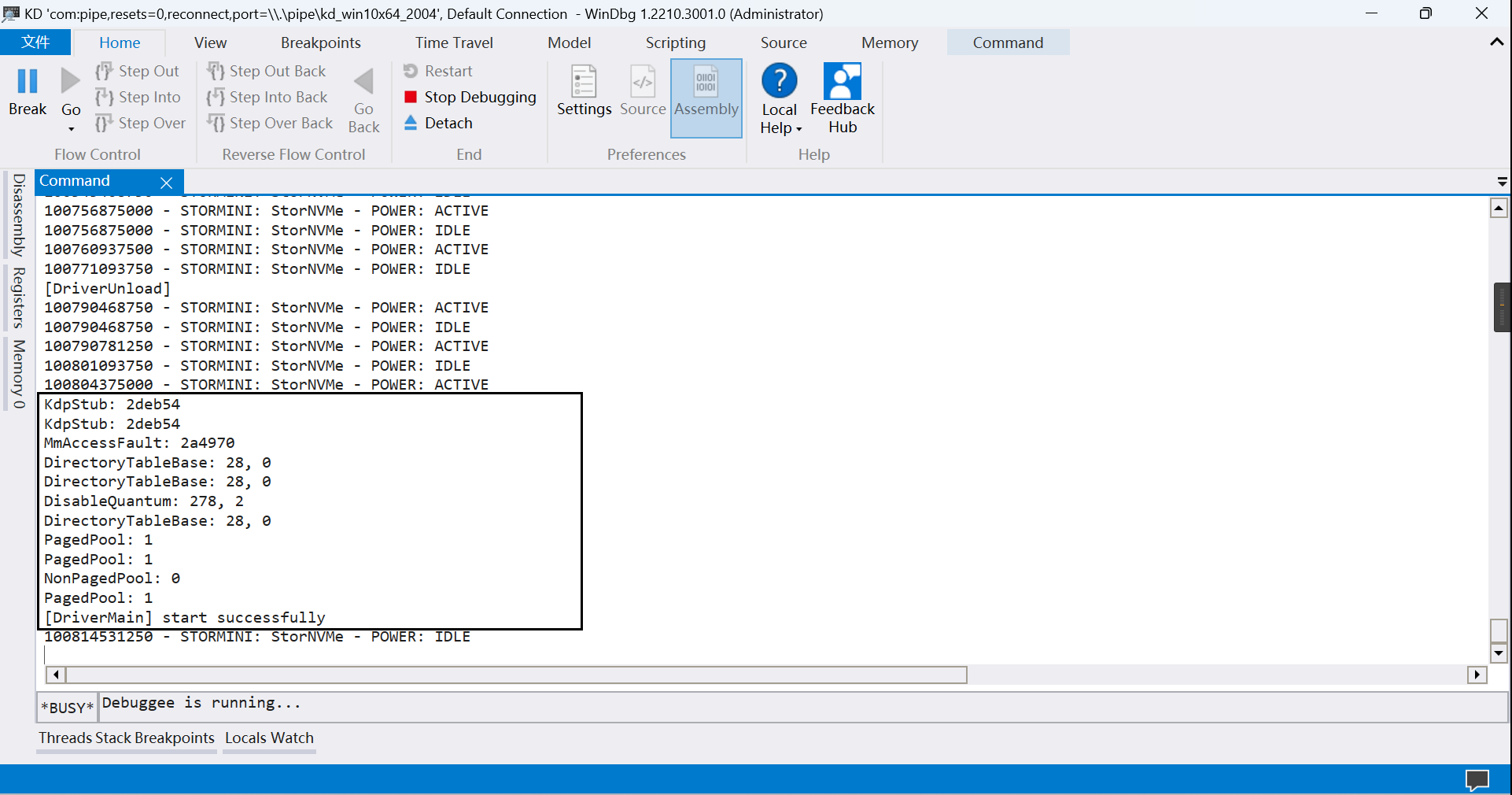Click the feedback chat icon in status bar
The height and width of the screenshot is (795, 1512).
[1477, 779]
